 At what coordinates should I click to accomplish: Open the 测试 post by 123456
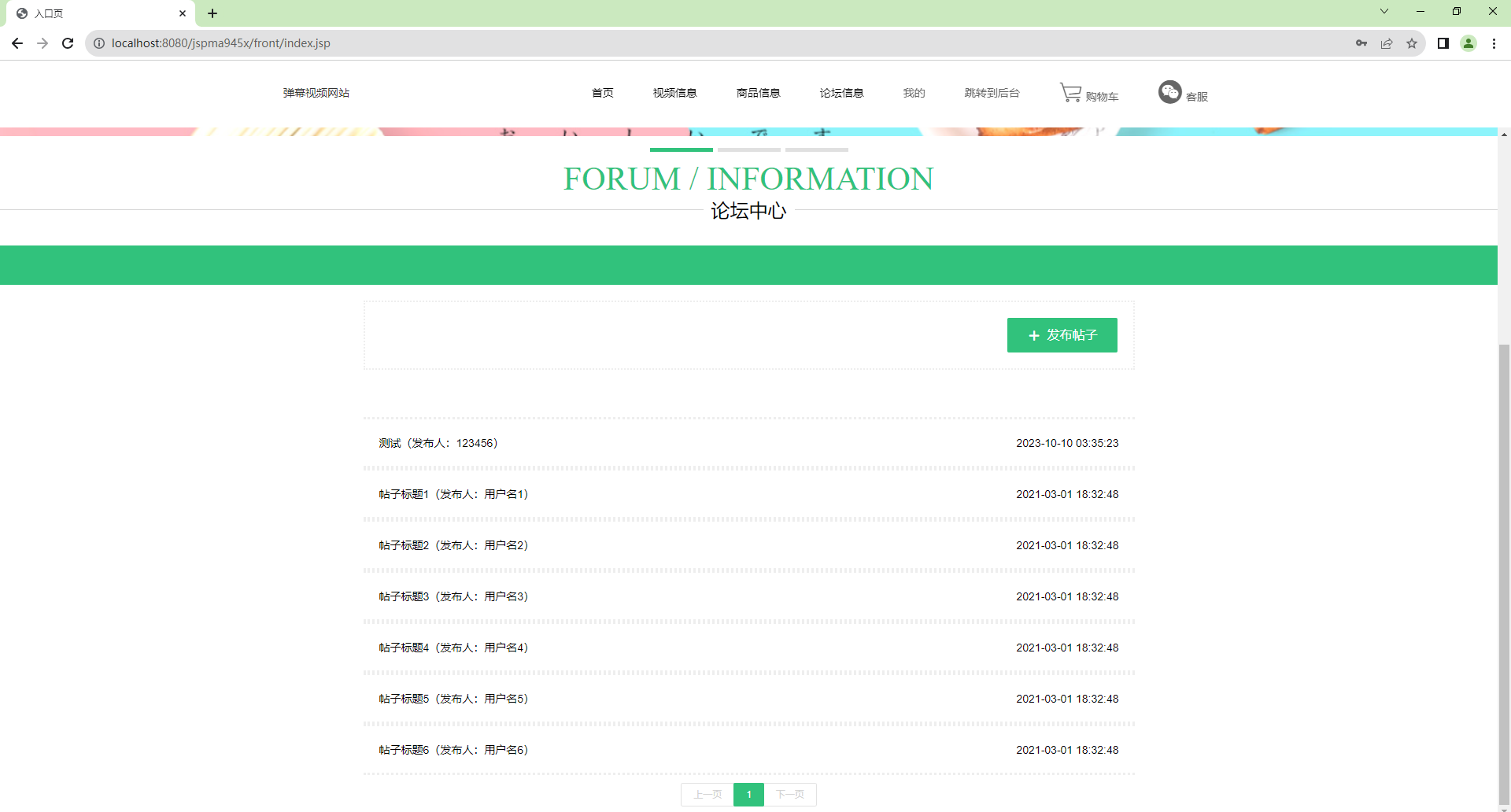click(x=438, y=442)
